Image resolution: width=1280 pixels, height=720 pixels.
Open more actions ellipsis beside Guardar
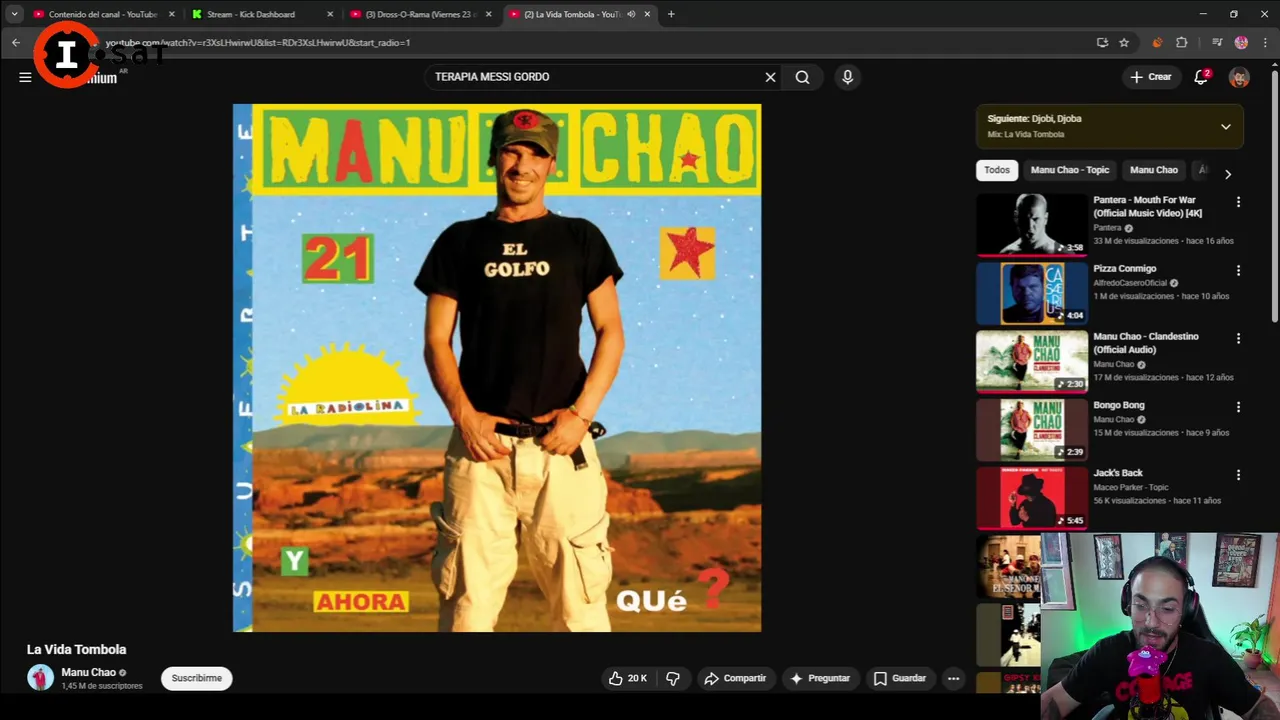point(953,678)
